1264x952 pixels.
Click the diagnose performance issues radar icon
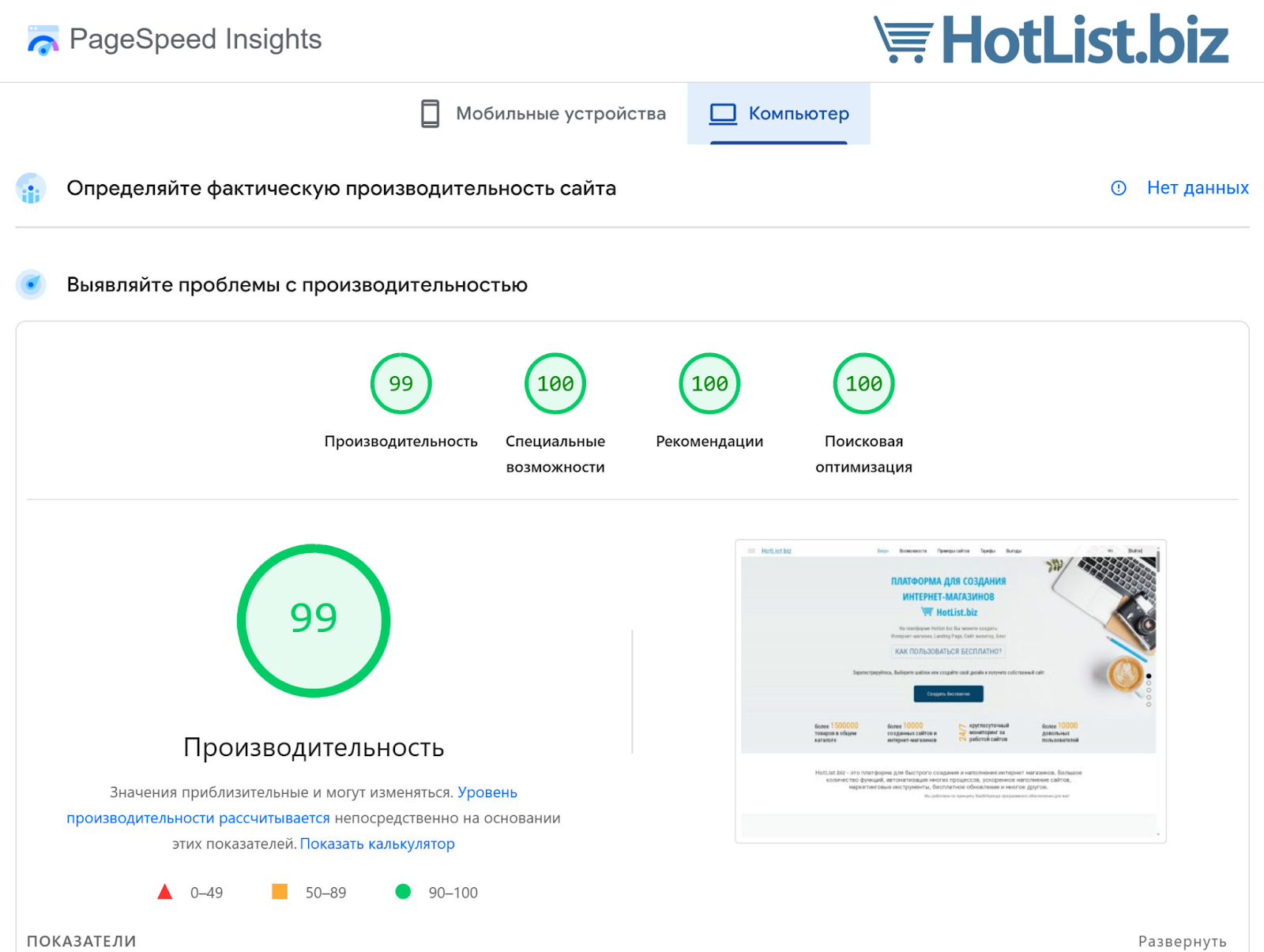[x=31, y=284]
